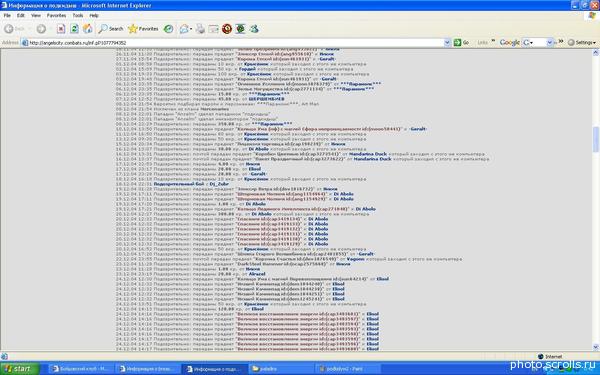The width and height of the screenshot is (600, 375).
Task: Open the Favorites pane
Action: click(x=143, y=29)
